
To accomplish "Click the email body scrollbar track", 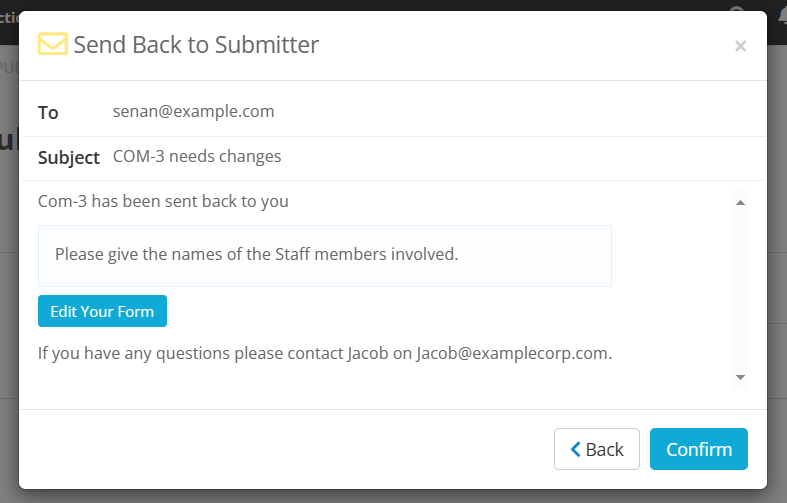I will click(740, 290).
